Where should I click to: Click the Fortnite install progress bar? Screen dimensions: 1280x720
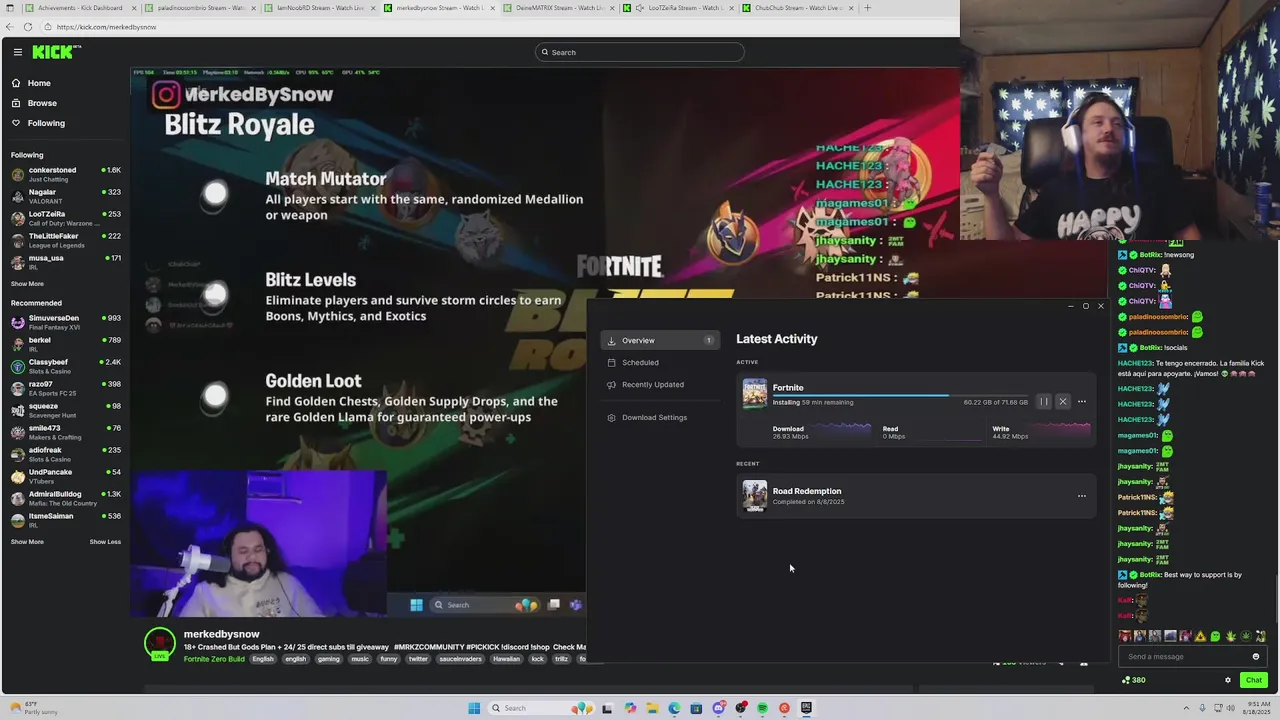(x=900, y=395)
